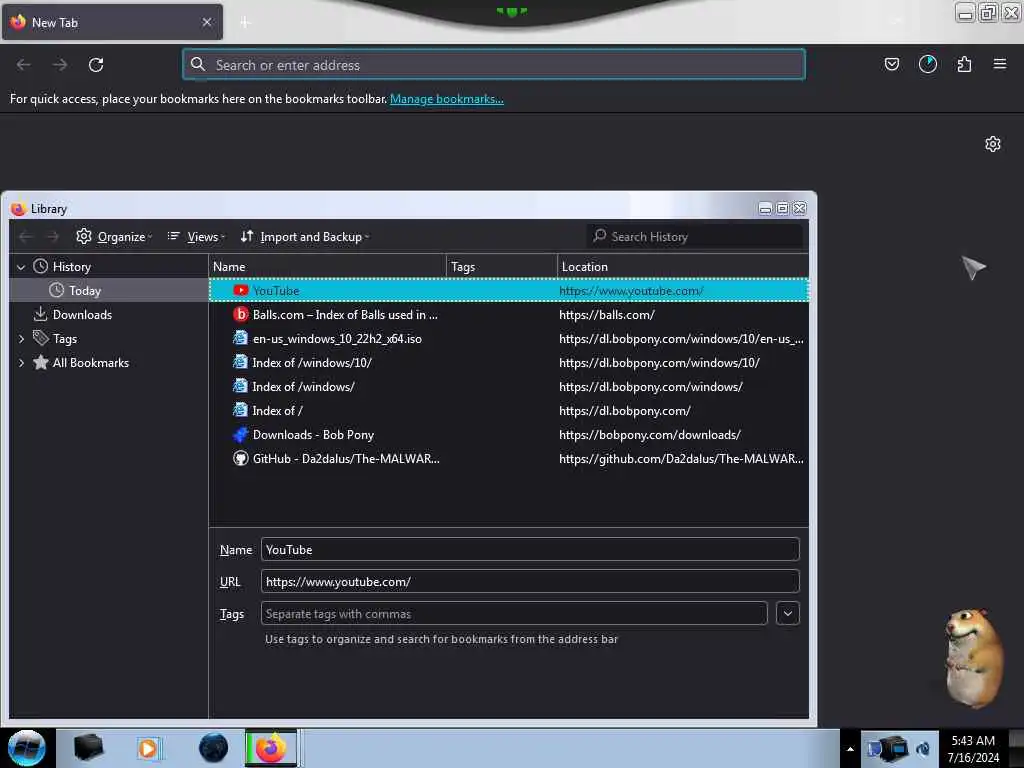Click the Firefox taskbar icon
Screen dimensions: 1024x768
tap(271, 748)
